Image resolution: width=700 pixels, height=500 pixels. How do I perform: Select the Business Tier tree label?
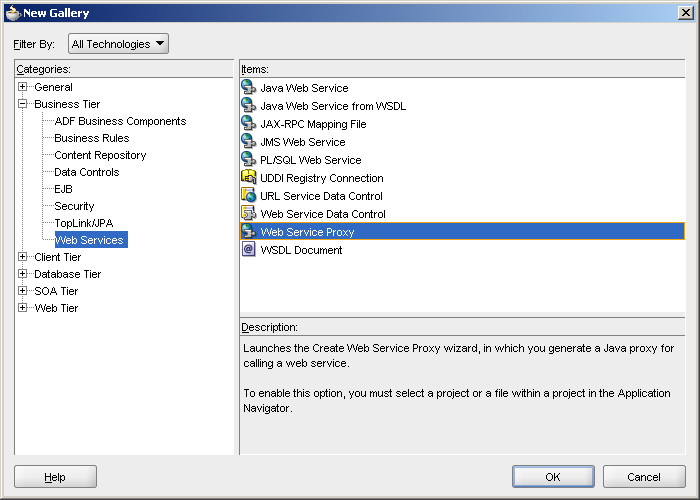point(67,104)
